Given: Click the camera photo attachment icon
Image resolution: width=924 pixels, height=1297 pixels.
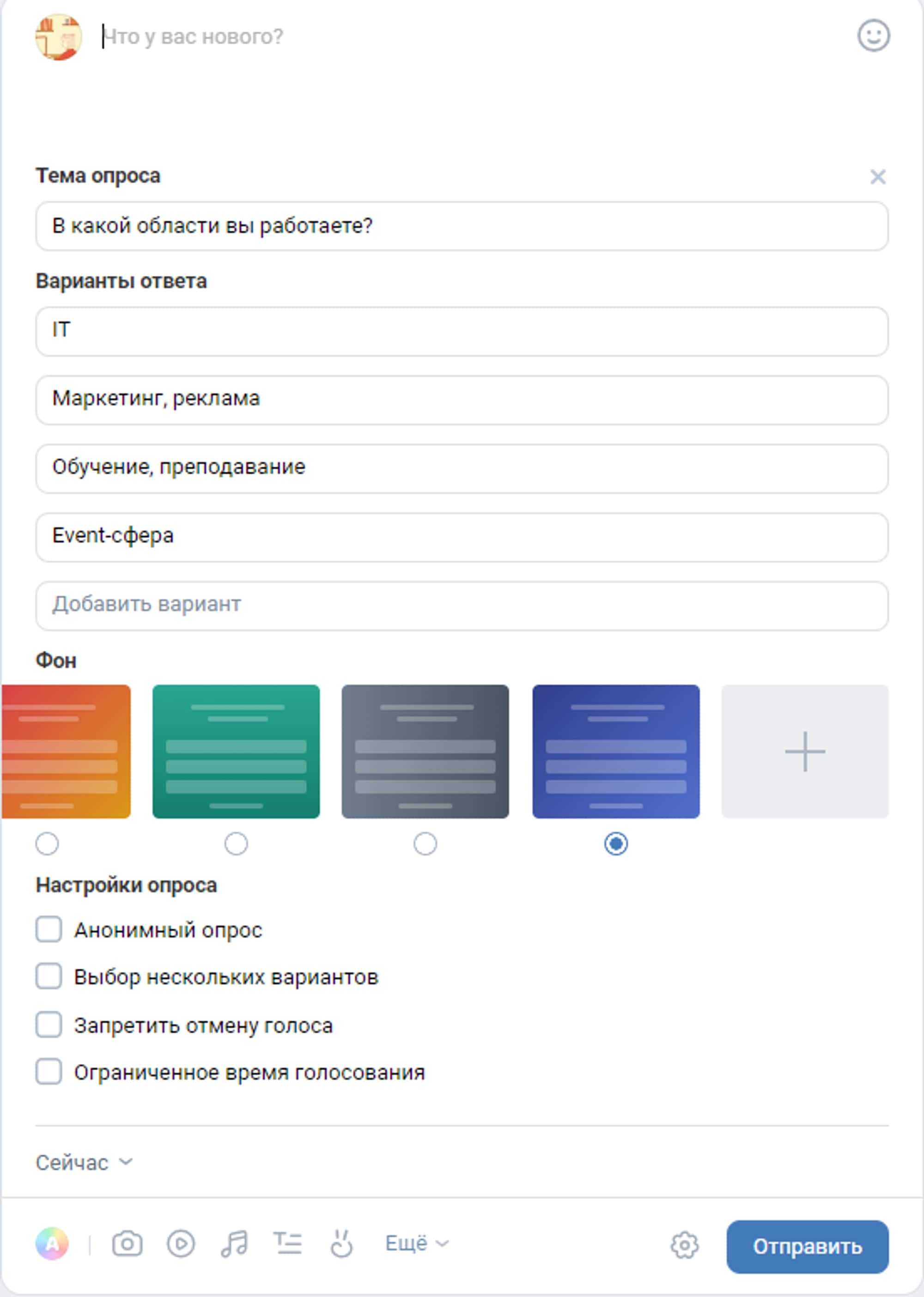Looking at the screenshot, I should tap(127, 1243).
